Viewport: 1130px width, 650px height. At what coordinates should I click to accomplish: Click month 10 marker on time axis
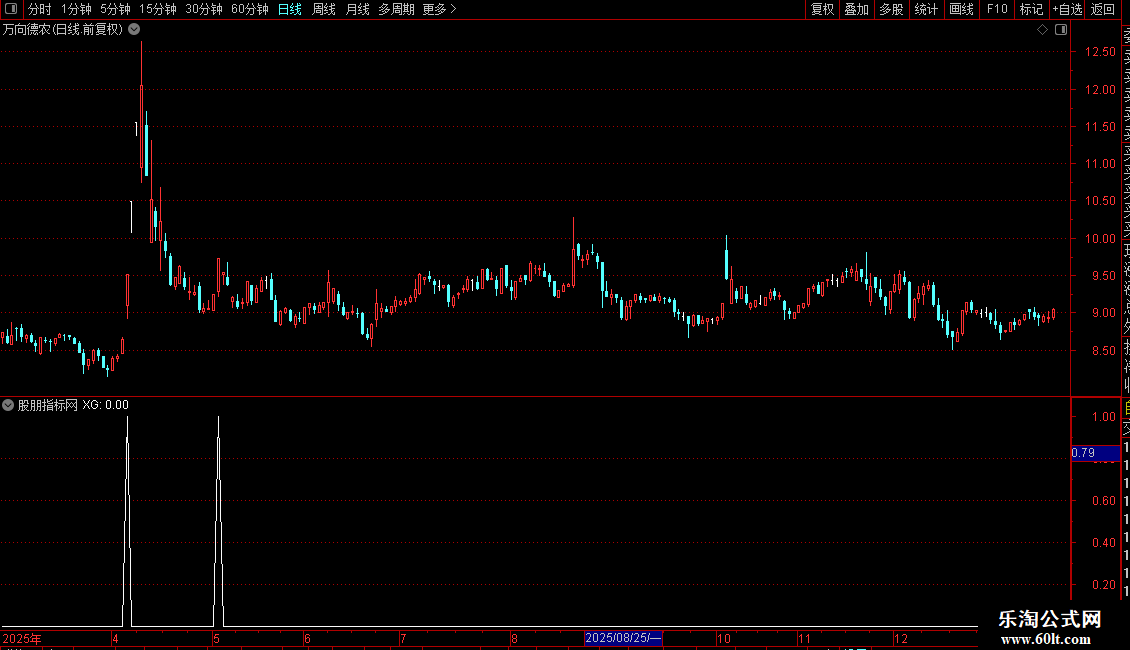pyautogui.click(x=724, y=638)
